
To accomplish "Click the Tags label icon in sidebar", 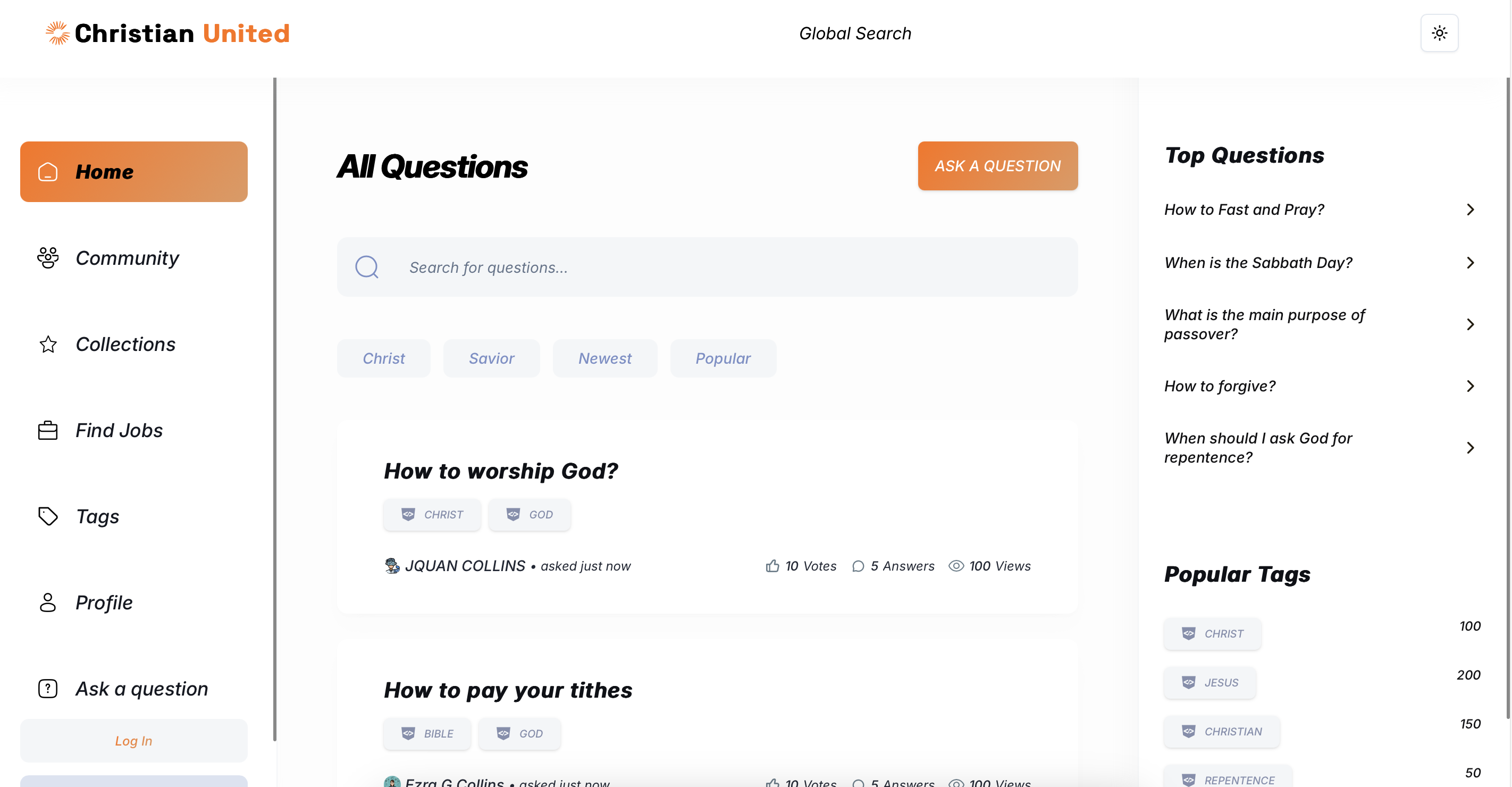I will 47,516.
